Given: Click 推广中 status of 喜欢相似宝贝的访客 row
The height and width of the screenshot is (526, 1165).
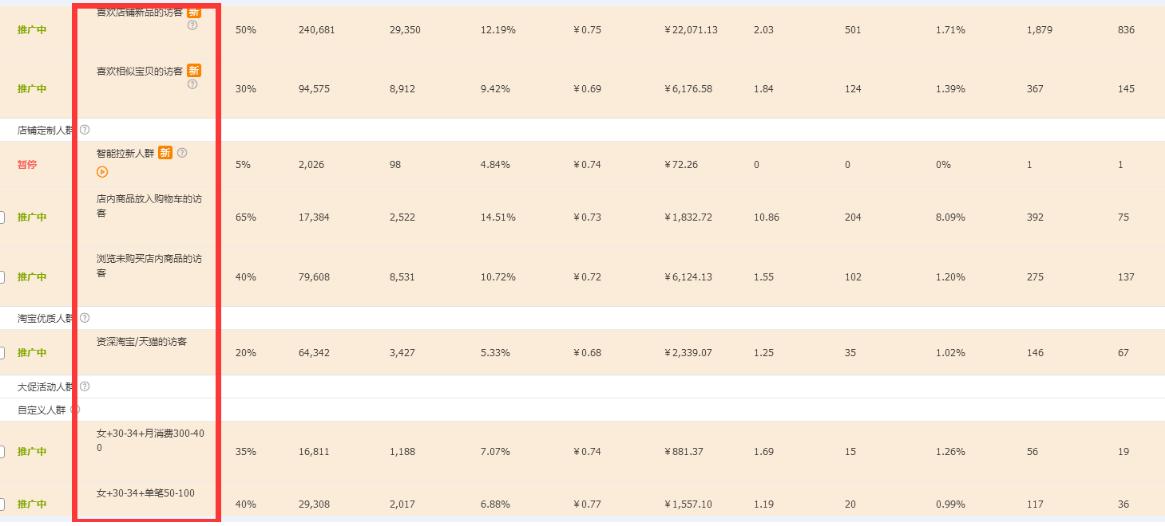Looking at the screenshot, I should pos(32,89).
